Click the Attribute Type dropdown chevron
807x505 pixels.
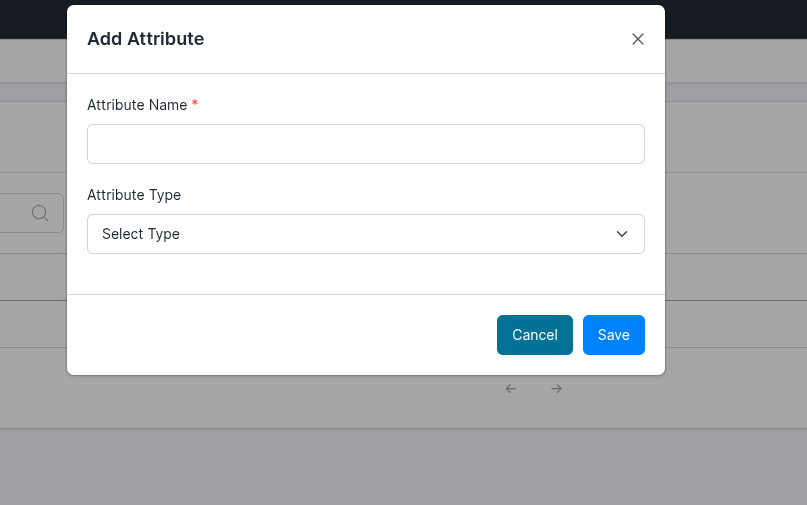pos(622,234)
